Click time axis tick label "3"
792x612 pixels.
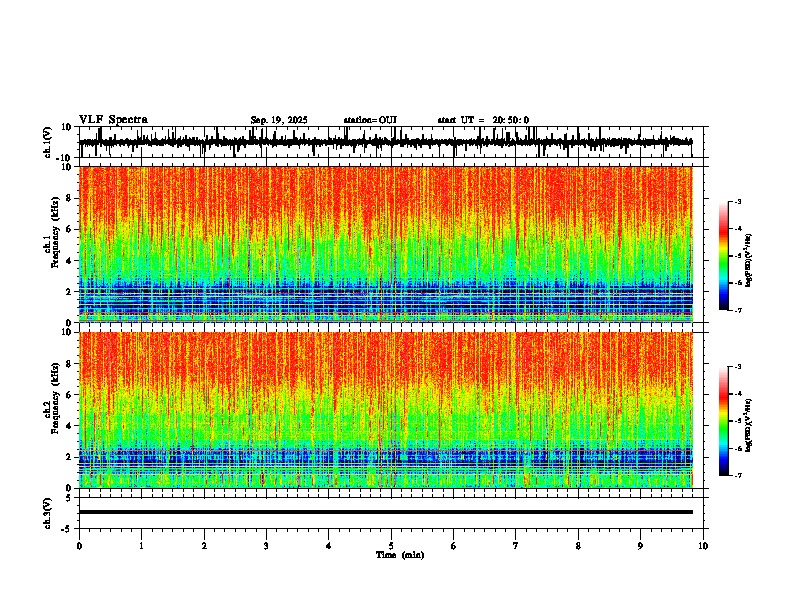coord(266,546)
